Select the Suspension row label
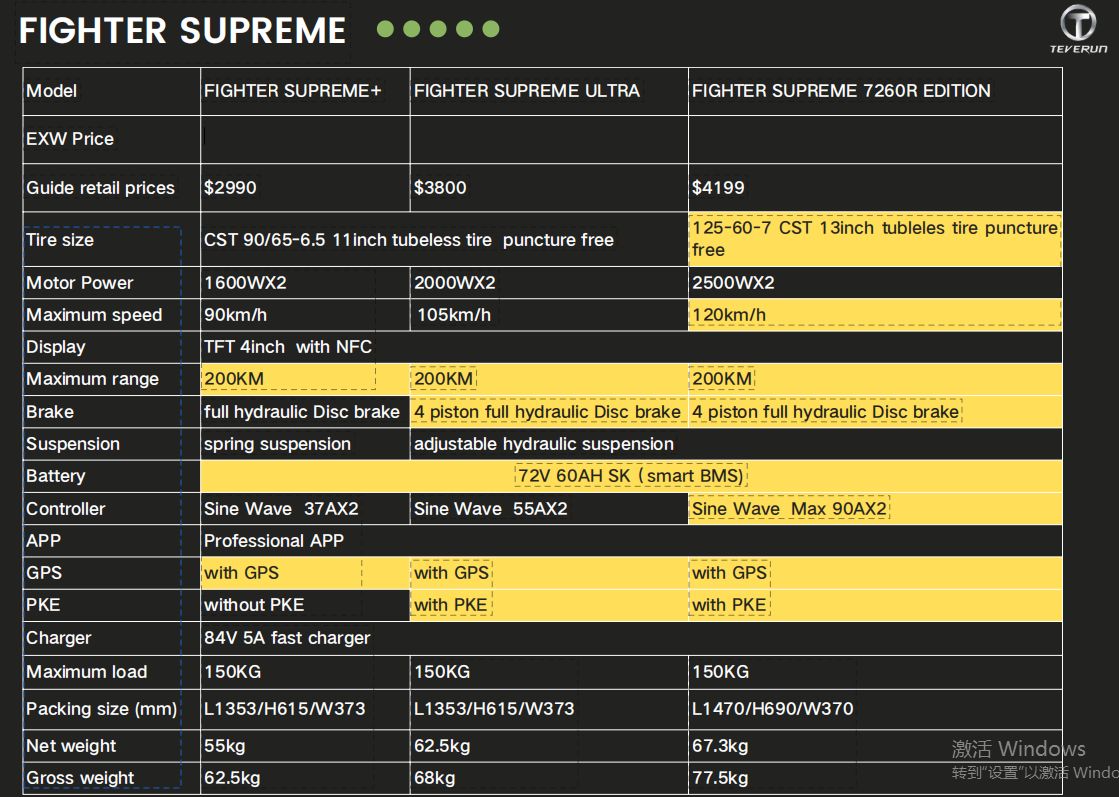Viewport: 1119px width, 797px height. pyautogui.click(x=73, y=444)
